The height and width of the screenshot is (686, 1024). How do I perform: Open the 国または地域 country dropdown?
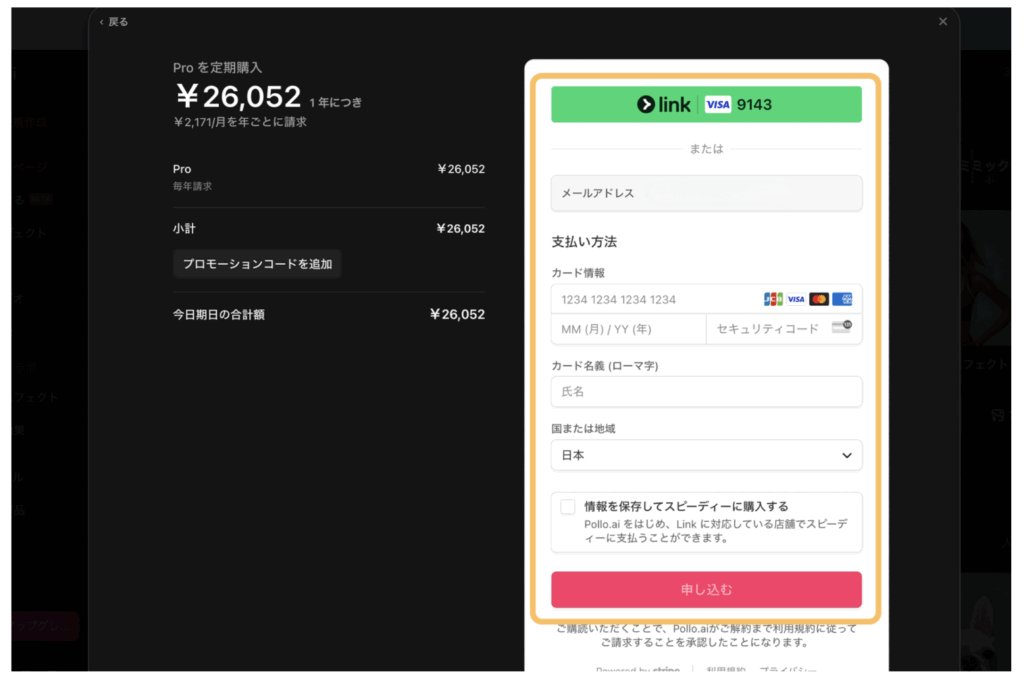[x=705, y=455]
